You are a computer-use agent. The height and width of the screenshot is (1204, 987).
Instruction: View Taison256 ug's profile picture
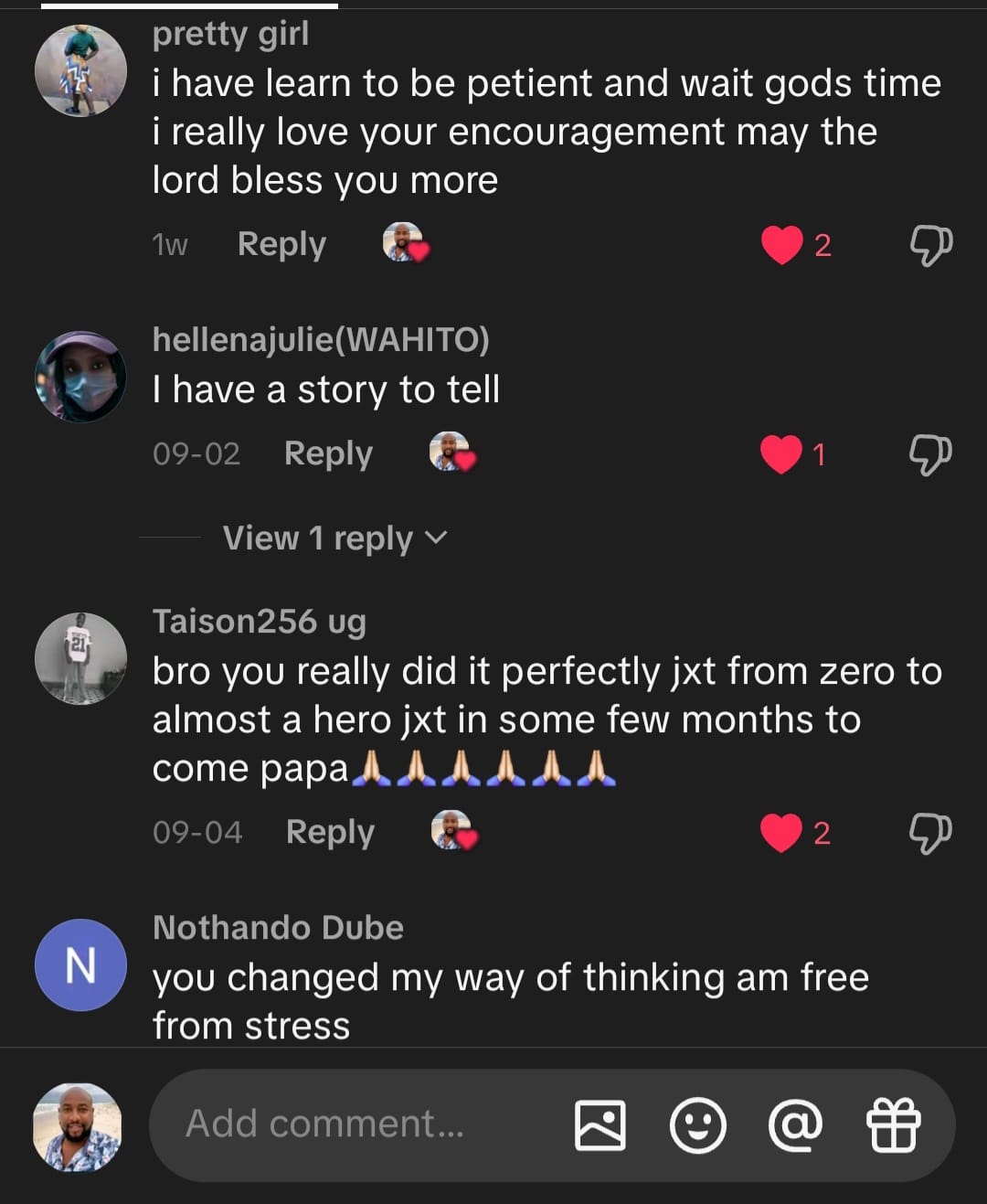pyautogui.click(x=80, y=658)
